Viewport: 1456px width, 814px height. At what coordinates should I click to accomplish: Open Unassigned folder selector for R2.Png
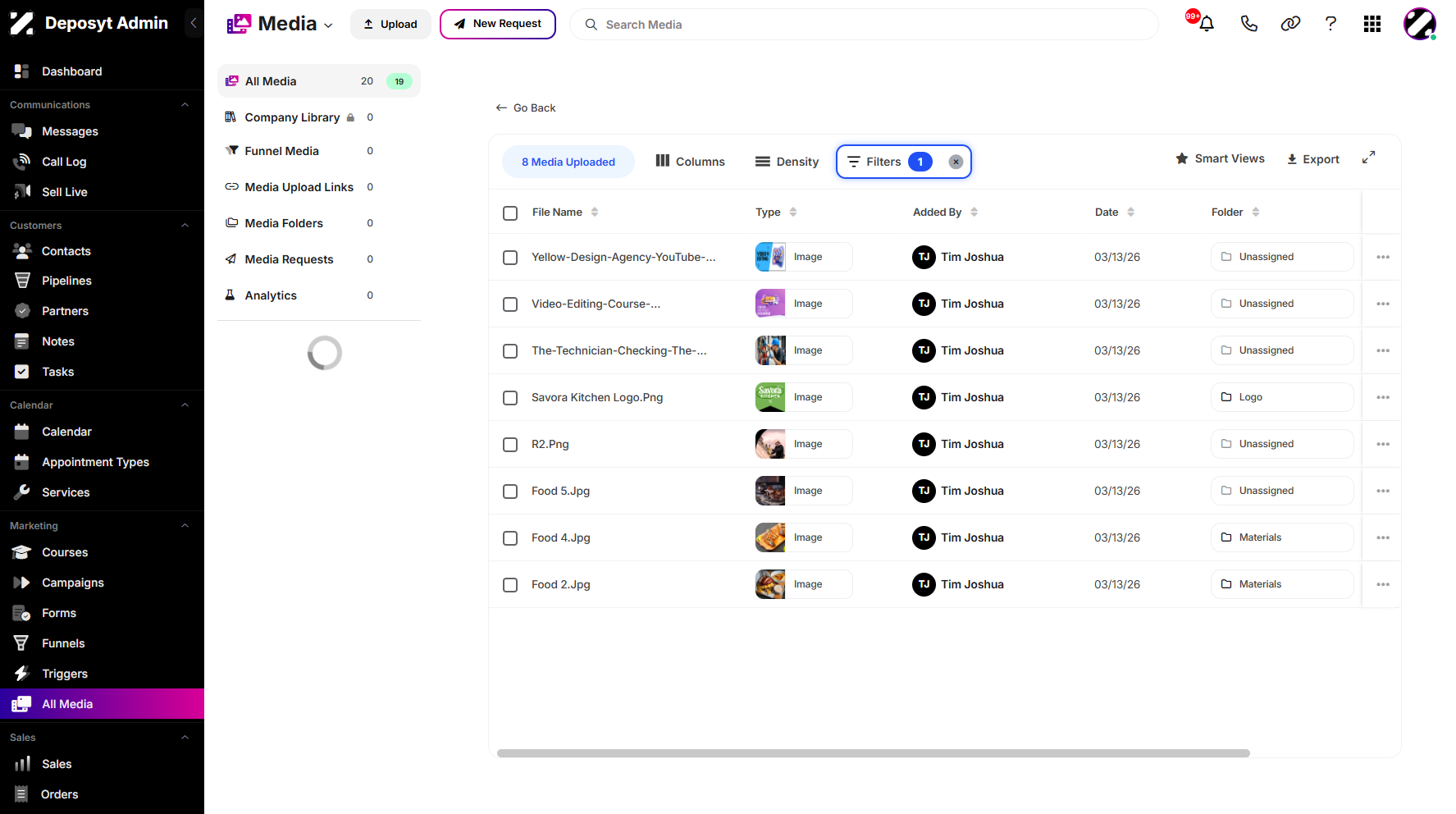(x=1282, y=444)
